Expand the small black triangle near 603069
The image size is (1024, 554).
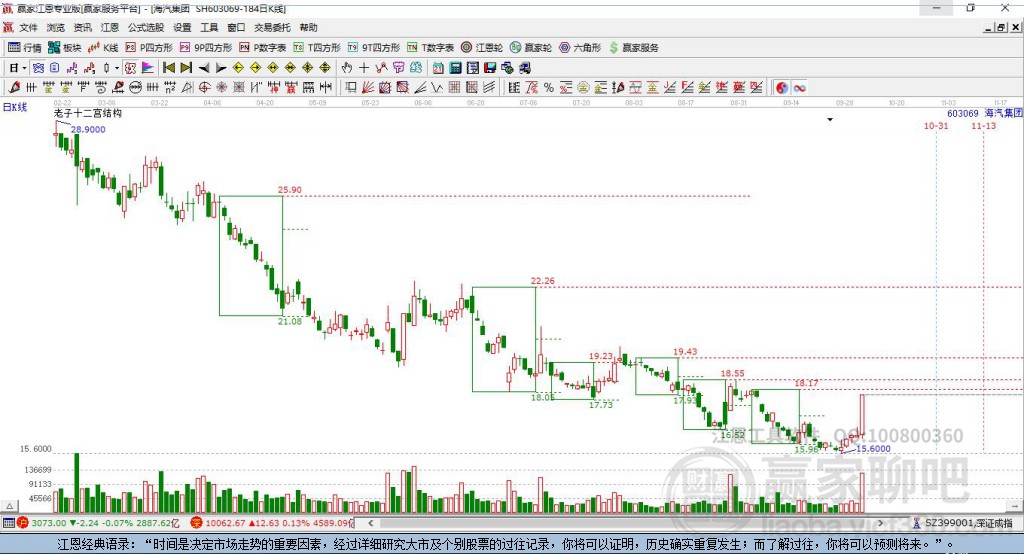pyautogui.click(x=830, y=120)
